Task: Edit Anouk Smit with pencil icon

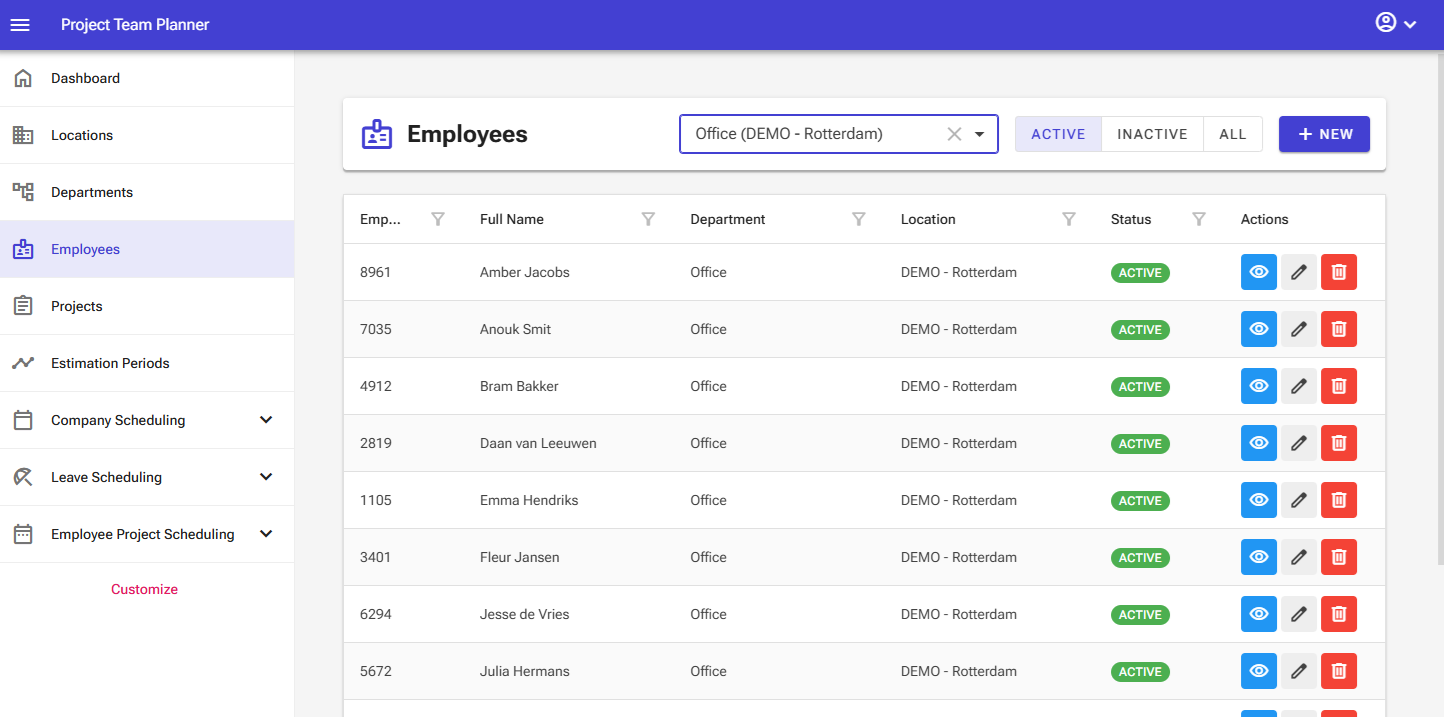Action: pyautogui.click(x=1299, y=329)
